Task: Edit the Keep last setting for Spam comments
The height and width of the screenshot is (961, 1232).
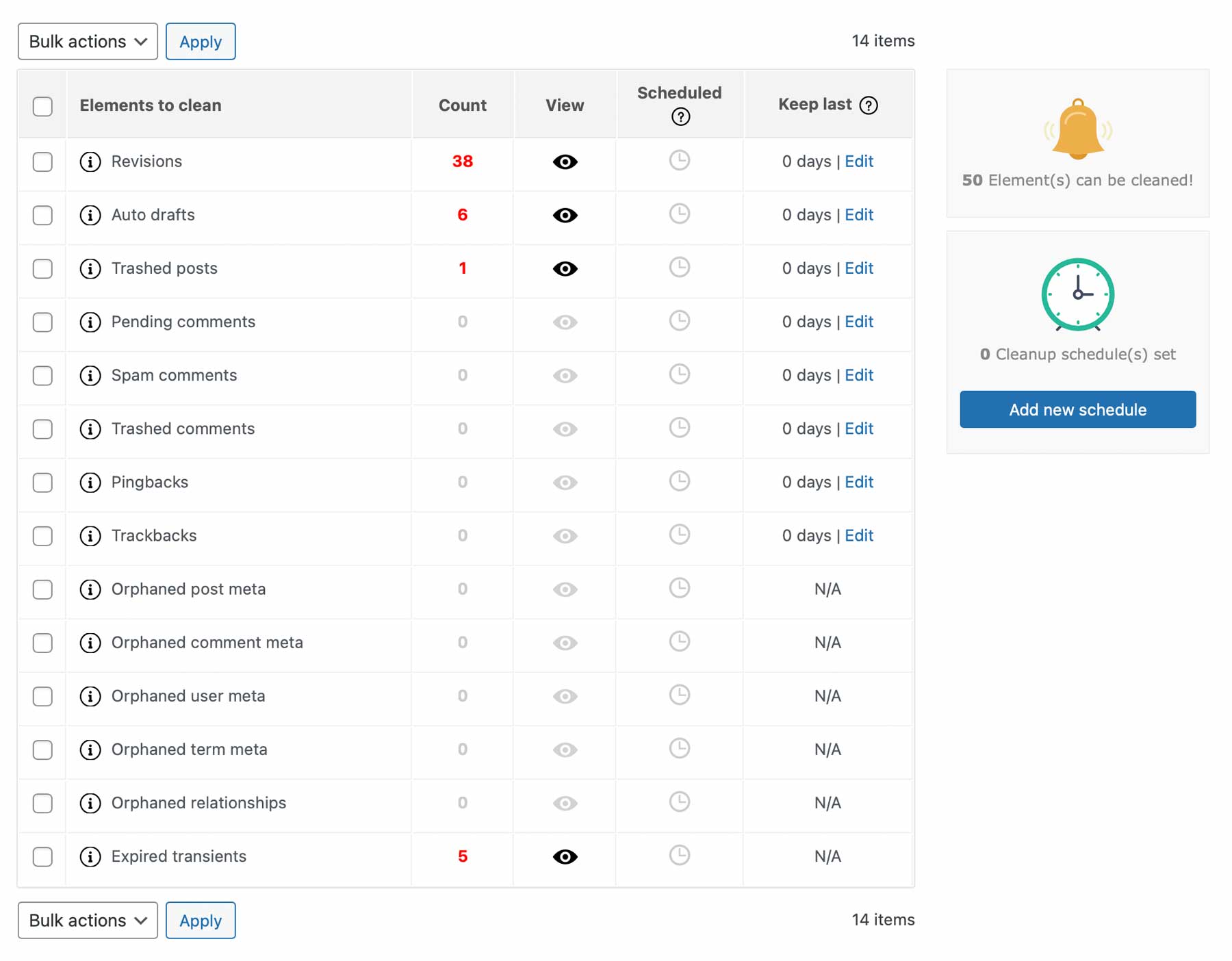Action: tap(859, 375)
